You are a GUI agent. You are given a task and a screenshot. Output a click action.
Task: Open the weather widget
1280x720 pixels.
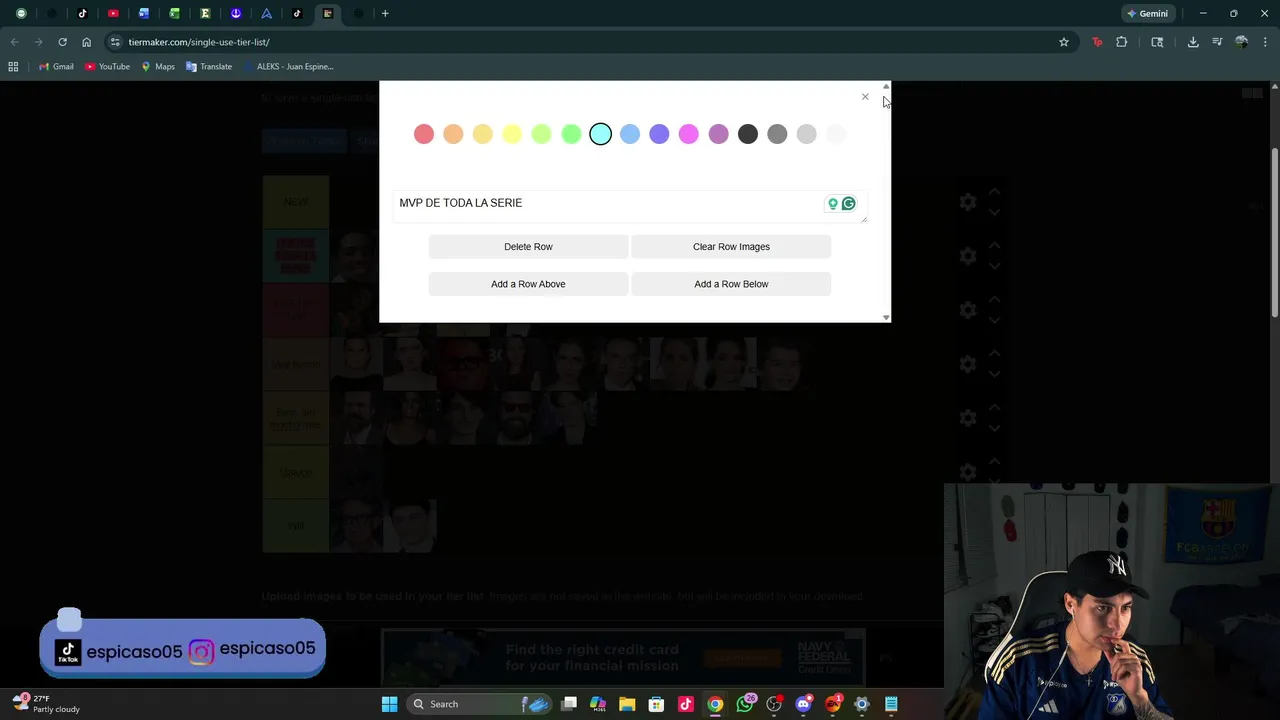47,704
